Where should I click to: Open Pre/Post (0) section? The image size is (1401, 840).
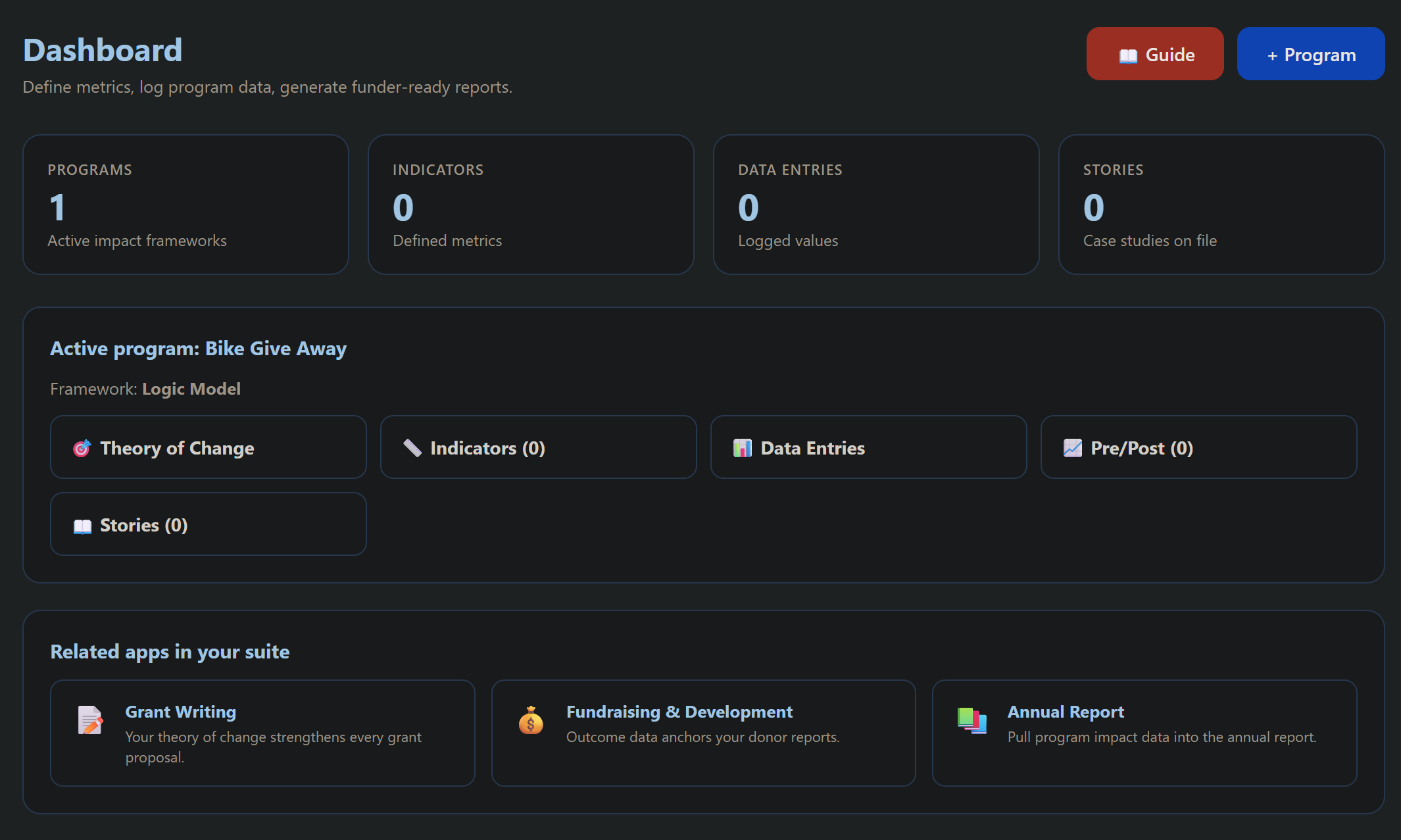pyautogui.click(x=1198, y=447)
